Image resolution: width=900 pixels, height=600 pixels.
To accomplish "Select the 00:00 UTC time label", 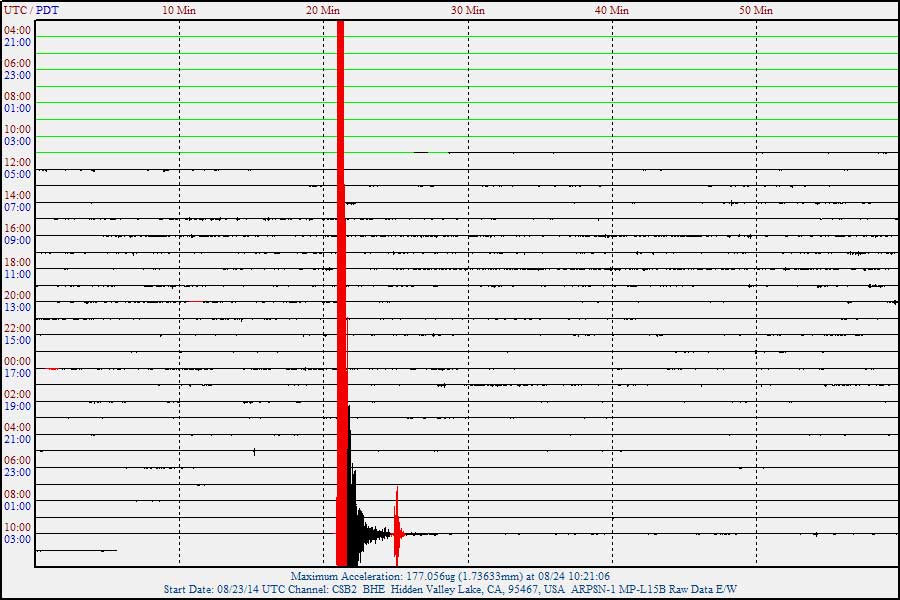I will (17, 361).
